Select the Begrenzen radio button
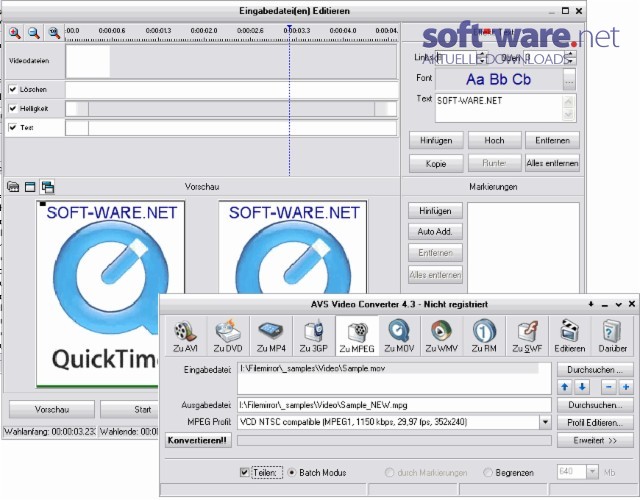 coord(487,472)
